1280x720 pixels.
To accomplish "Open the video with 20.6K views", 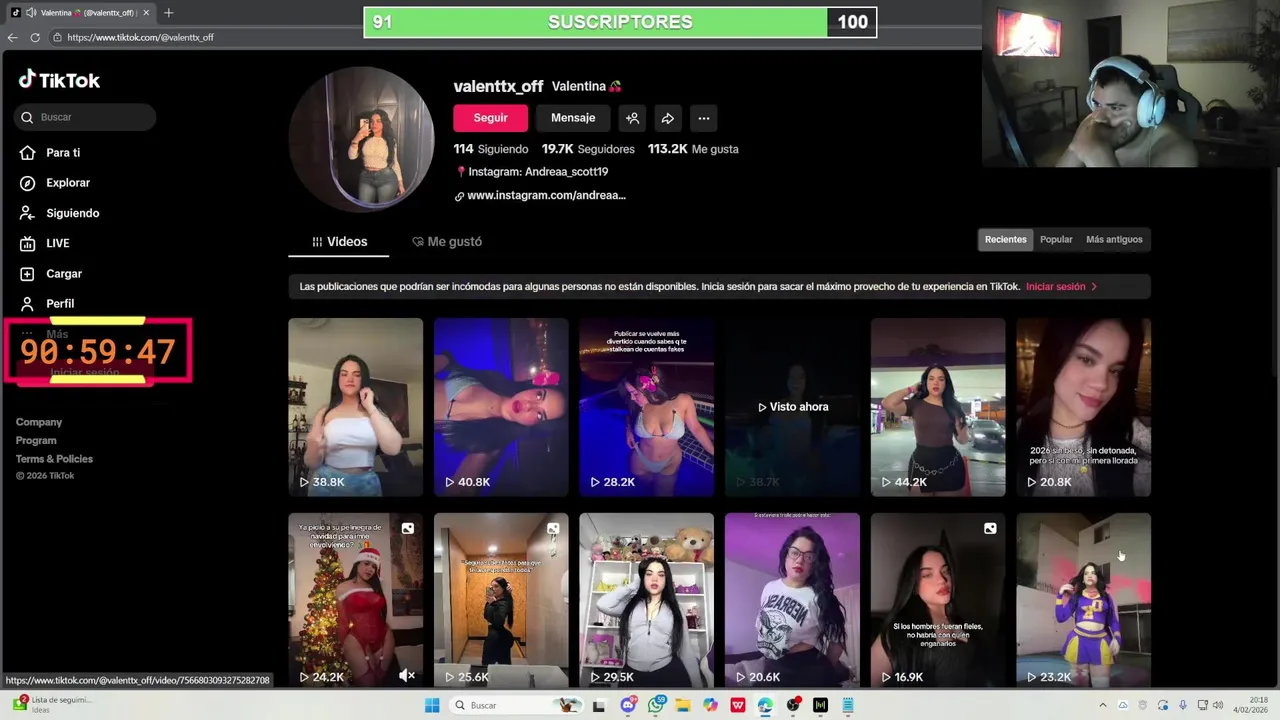I will (792, 600).
